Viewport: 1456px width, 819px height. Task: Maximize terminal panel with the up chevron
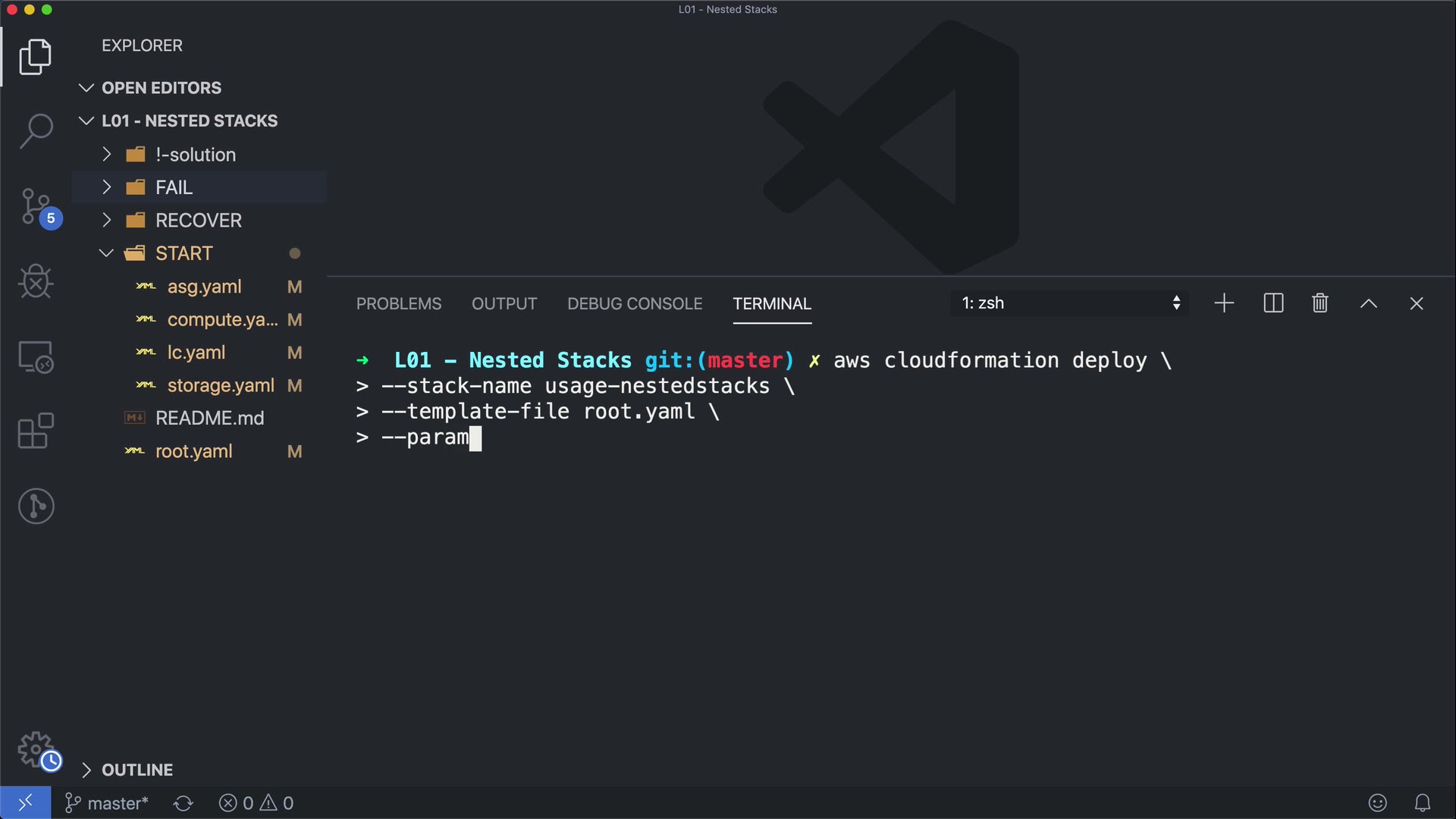tap(1368, 303)
